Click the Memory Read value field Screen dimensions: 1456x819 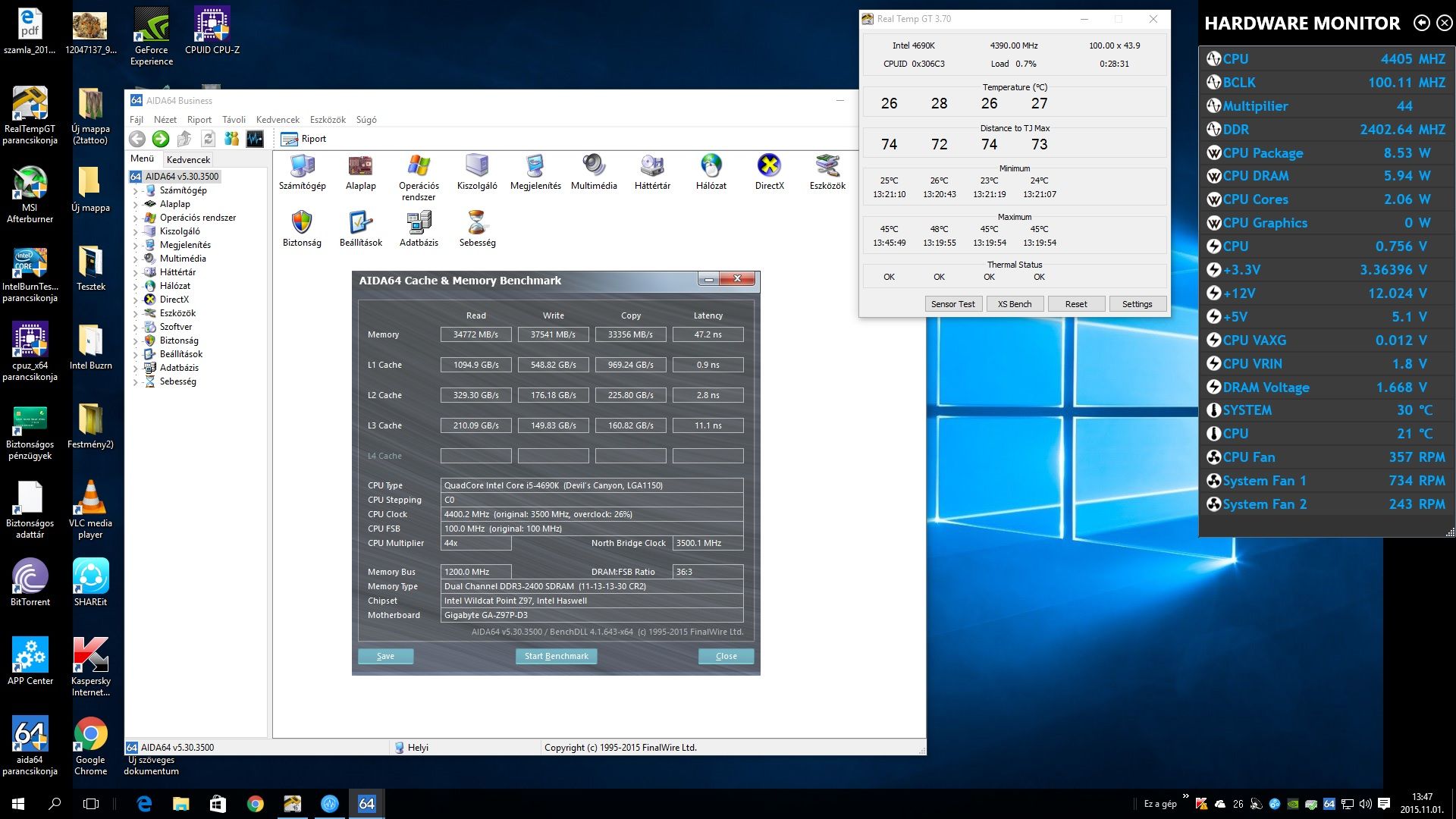point(475,334)
